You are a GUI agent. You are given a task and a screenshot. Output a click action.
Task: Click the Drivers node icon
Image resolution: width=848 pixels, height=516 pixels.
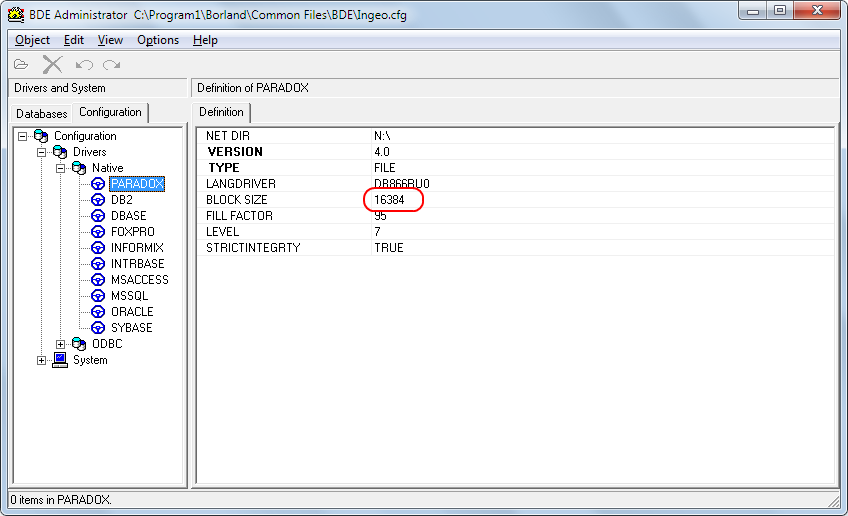coord(60,152)
